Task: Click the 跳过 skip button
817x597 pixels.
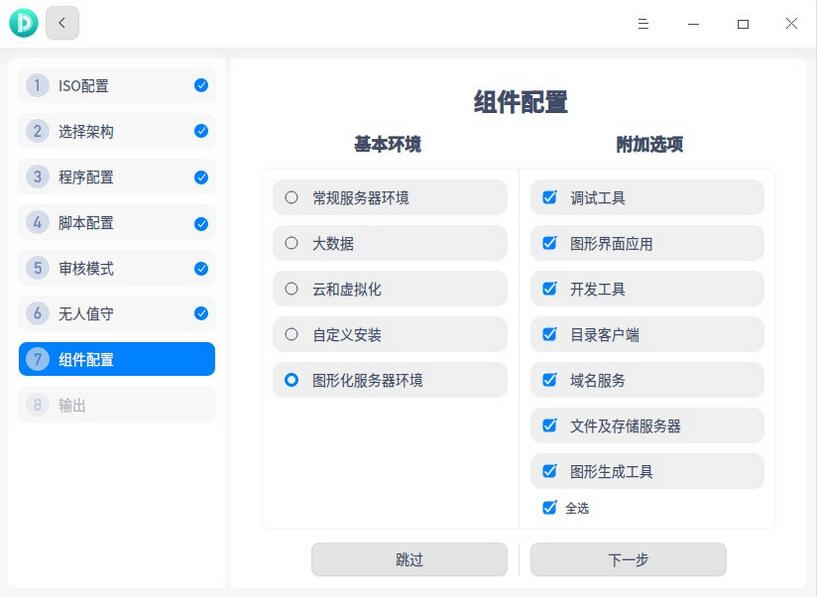Action: (x=409, y=559)
